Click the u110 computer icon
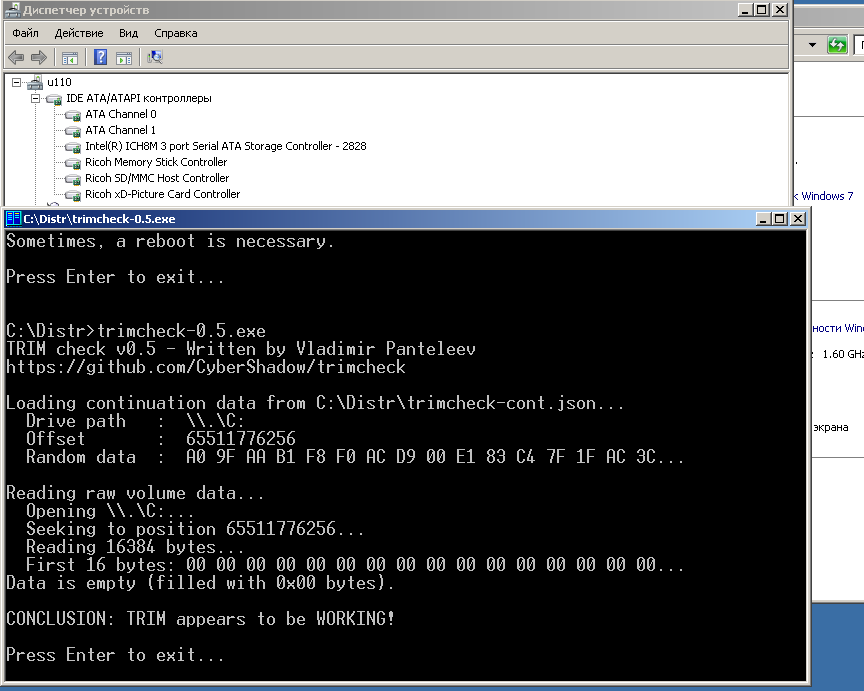 click(35, 83)
